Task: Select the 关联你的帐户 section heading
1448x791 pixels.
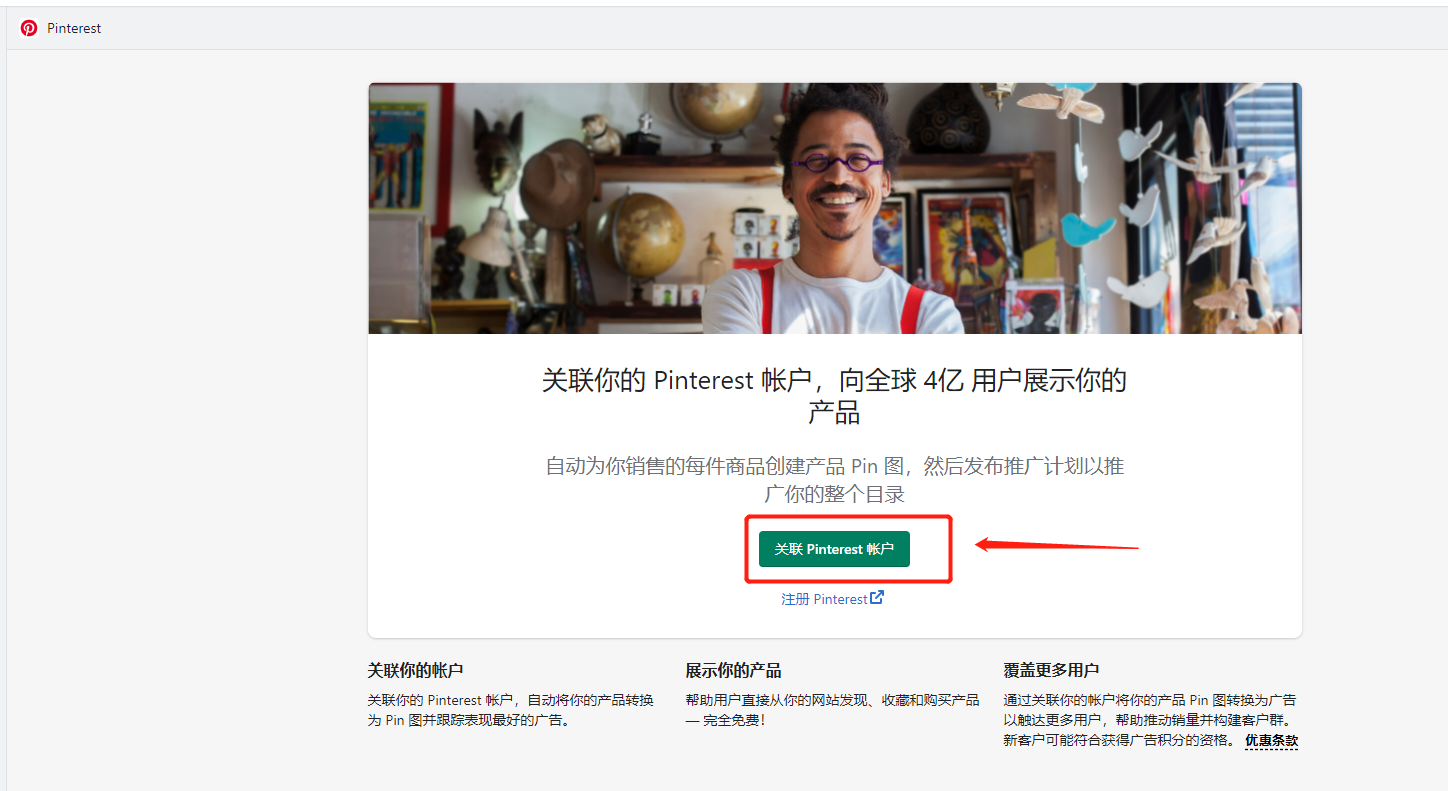Action: coord(415,670)
